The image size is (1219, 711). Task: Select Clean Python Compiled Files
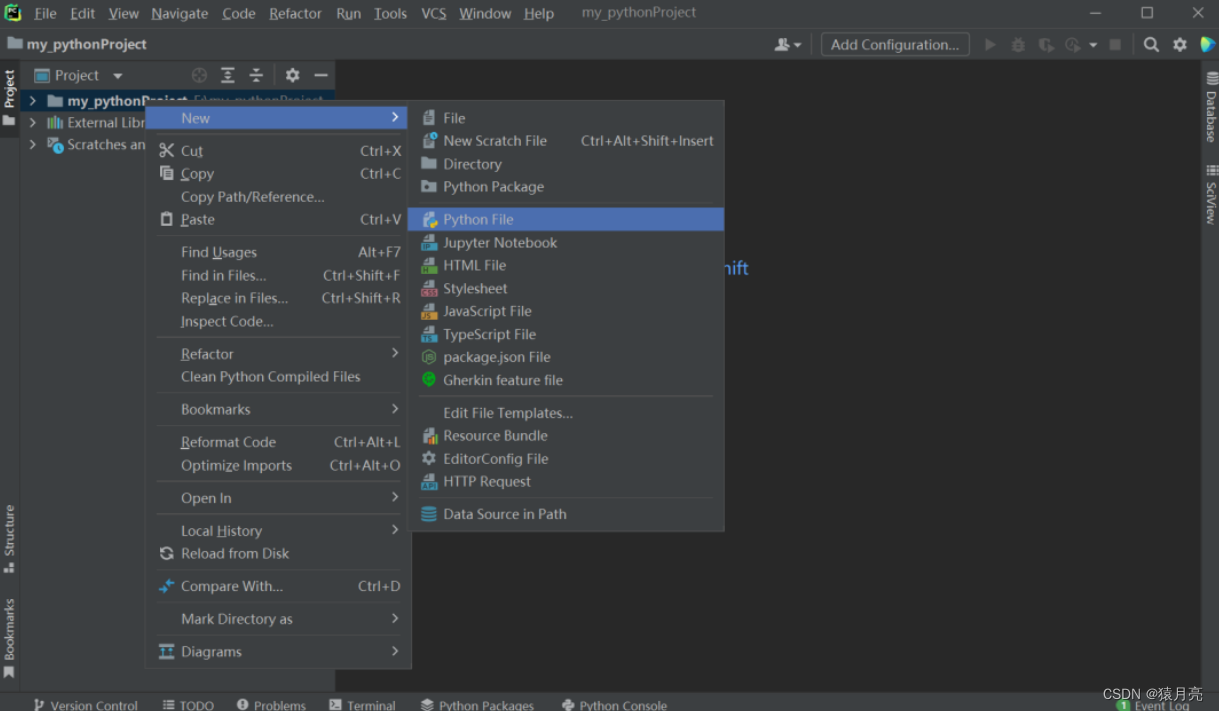point(278,376)
